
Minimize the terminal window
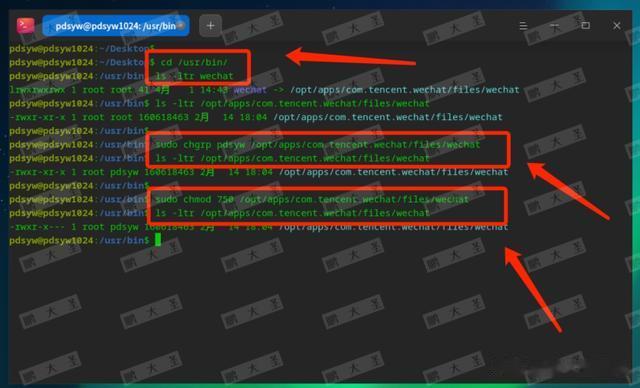(x=554, y=25)
